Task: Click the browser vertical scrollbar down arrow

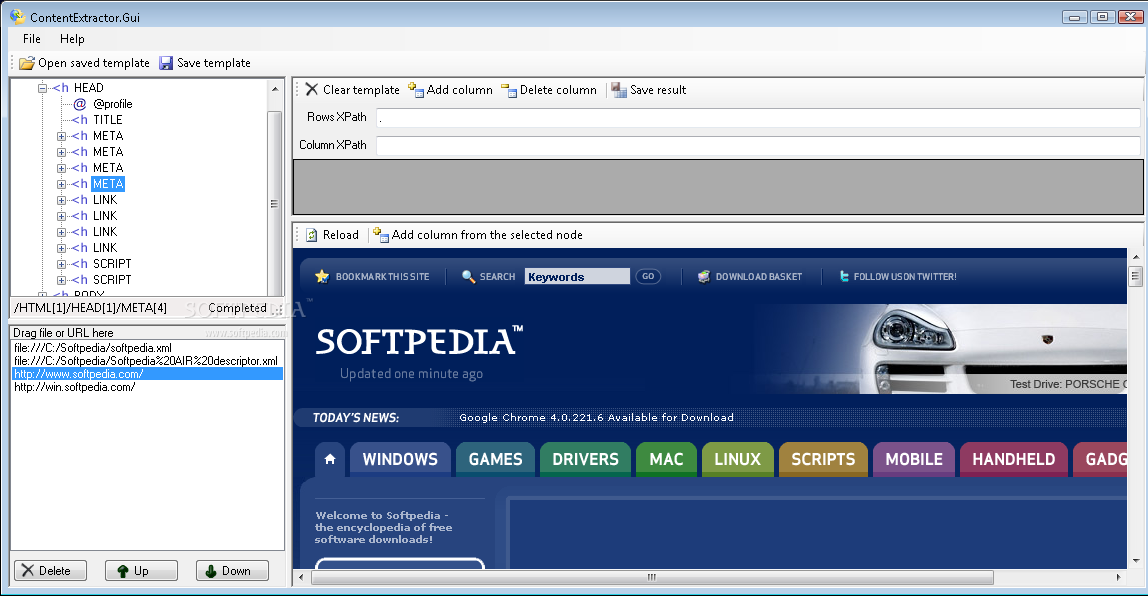Action: click(1136, 562)
